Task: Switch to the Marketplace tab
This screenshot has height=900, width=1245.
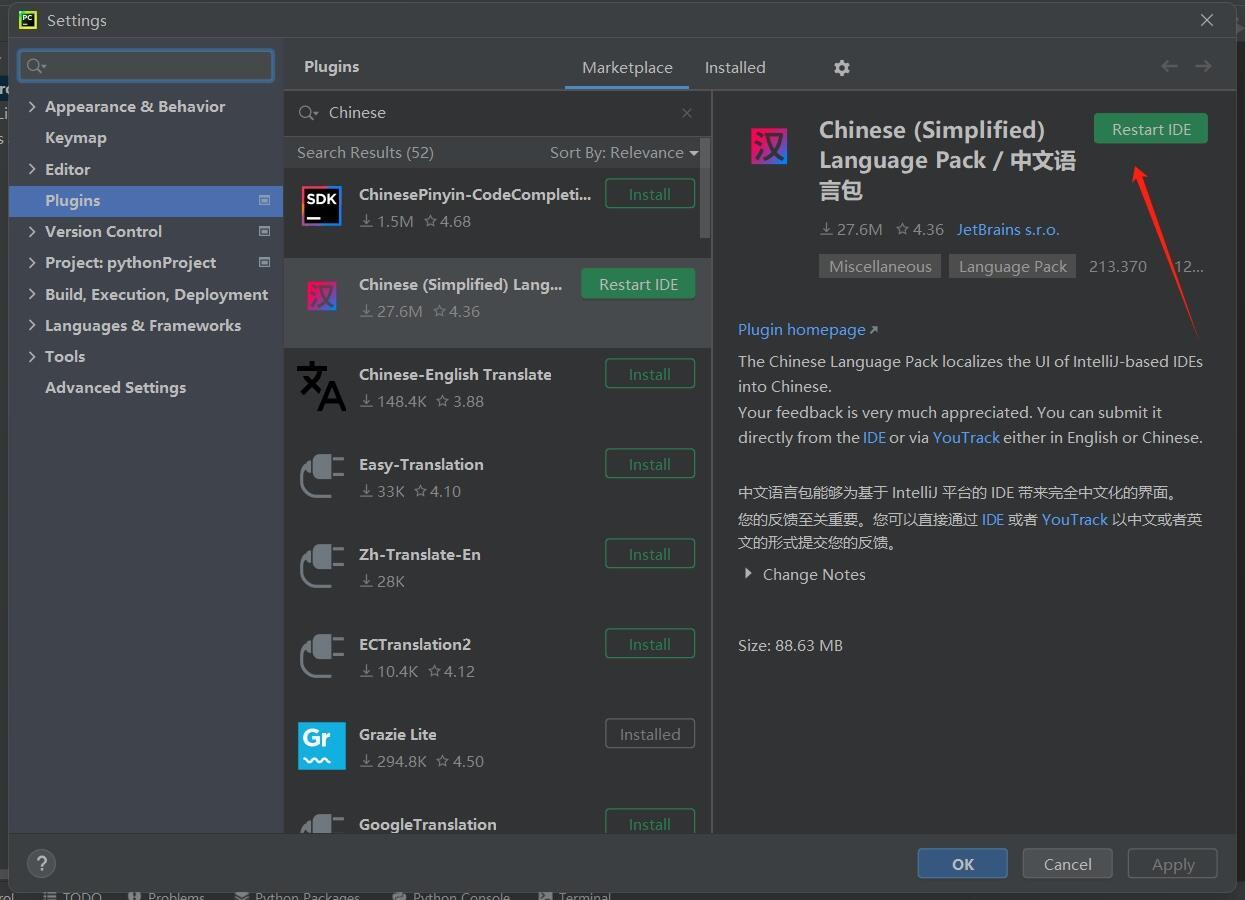Action: pos(627,68)
